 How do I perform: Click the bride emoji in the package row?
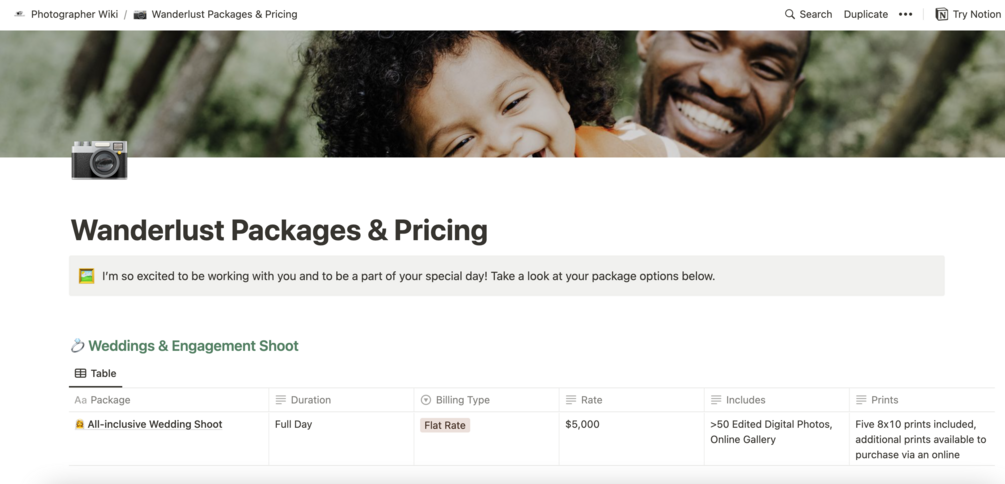pos(80,425)
